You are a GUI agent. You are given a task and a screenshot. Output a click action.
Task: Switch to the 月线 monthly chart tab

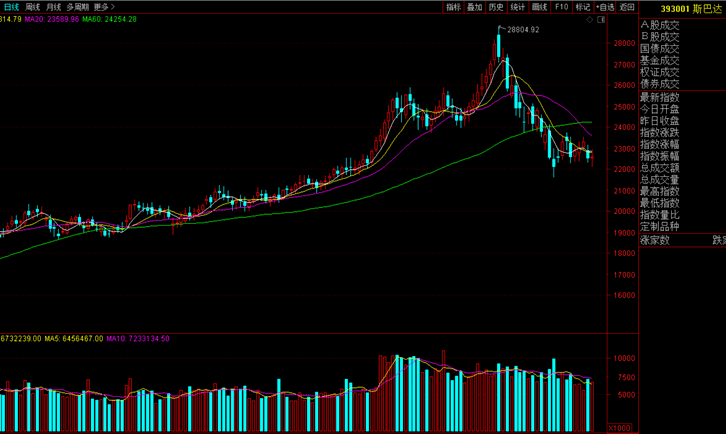[53, 7]
